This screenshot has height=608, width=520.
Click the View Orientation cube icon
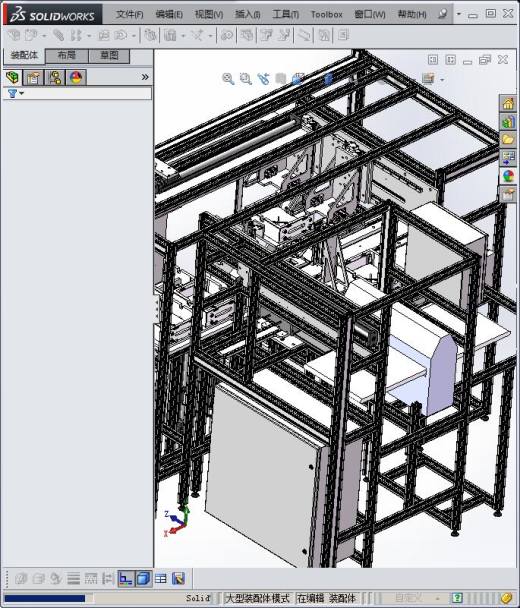[x=297, y=79]
